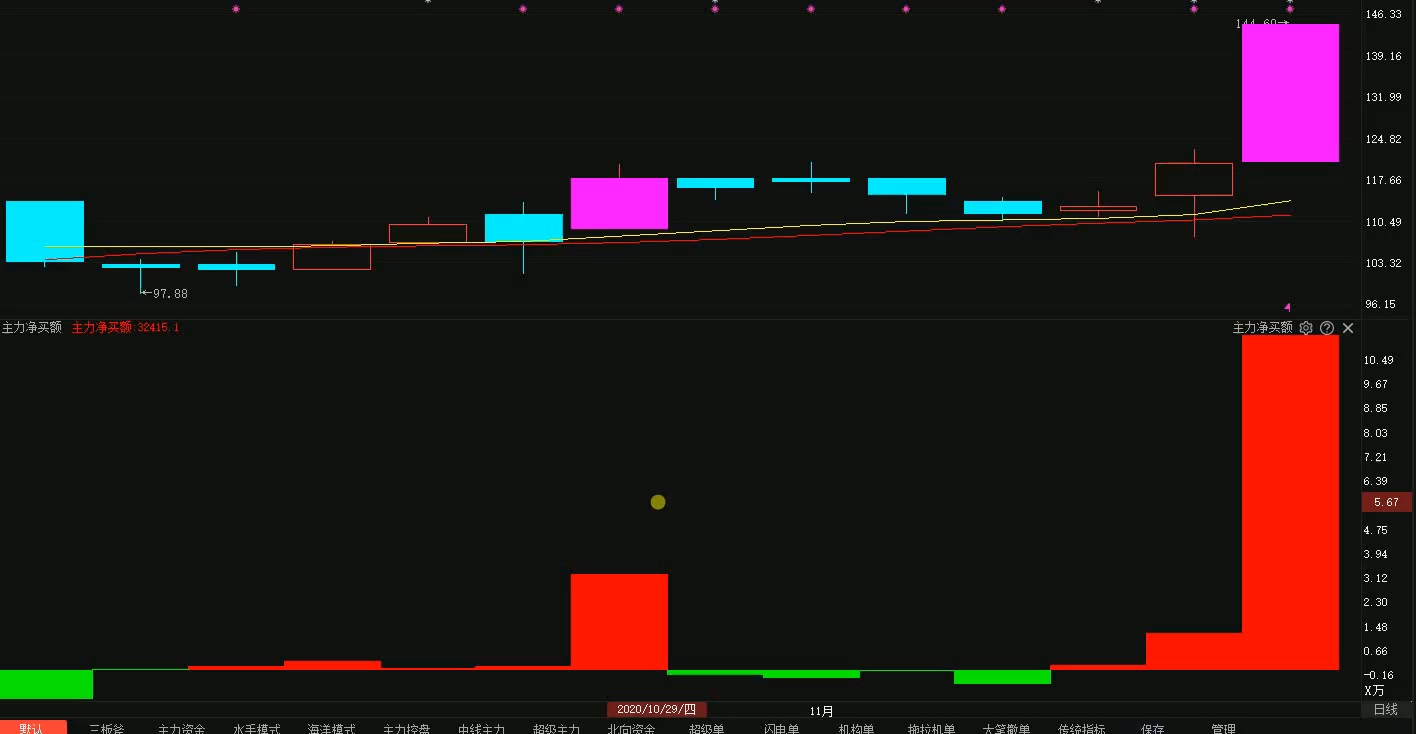
Task: Select the 机构单 tab
Action: pyautogui.click(x=856, y=729)
